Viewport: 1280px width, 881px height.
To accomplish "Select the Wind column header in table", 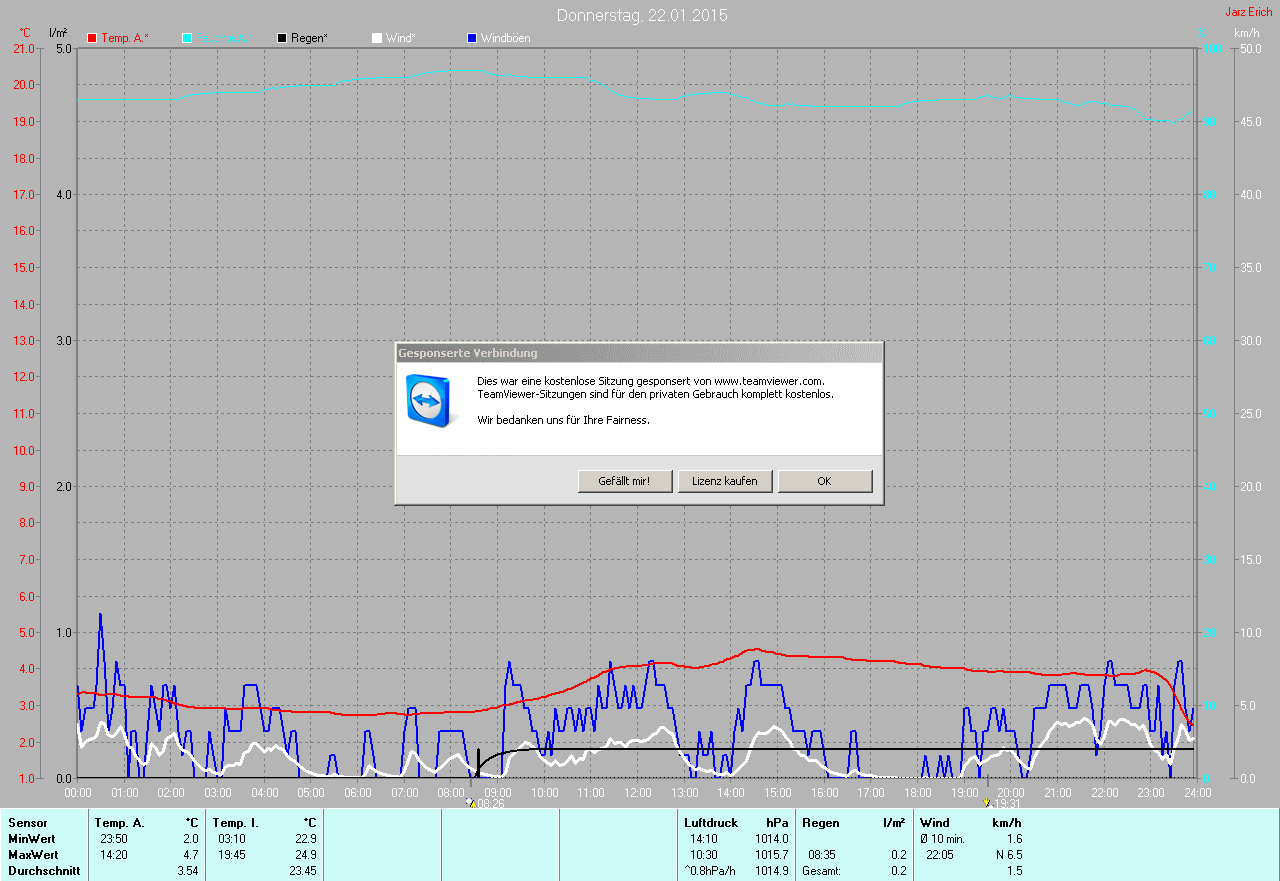I will tap(935, 823).
